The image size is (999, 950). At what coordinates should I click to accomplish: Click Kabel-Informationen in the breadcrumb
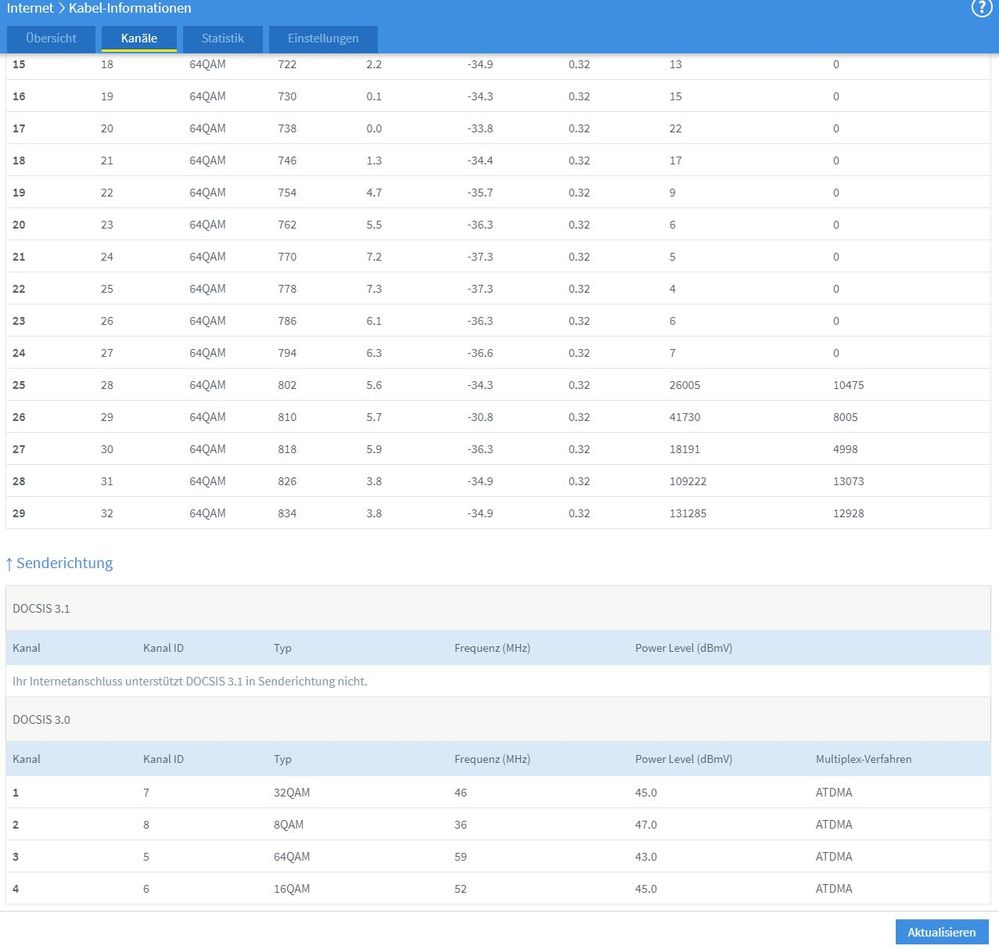(x=129, y=8)
